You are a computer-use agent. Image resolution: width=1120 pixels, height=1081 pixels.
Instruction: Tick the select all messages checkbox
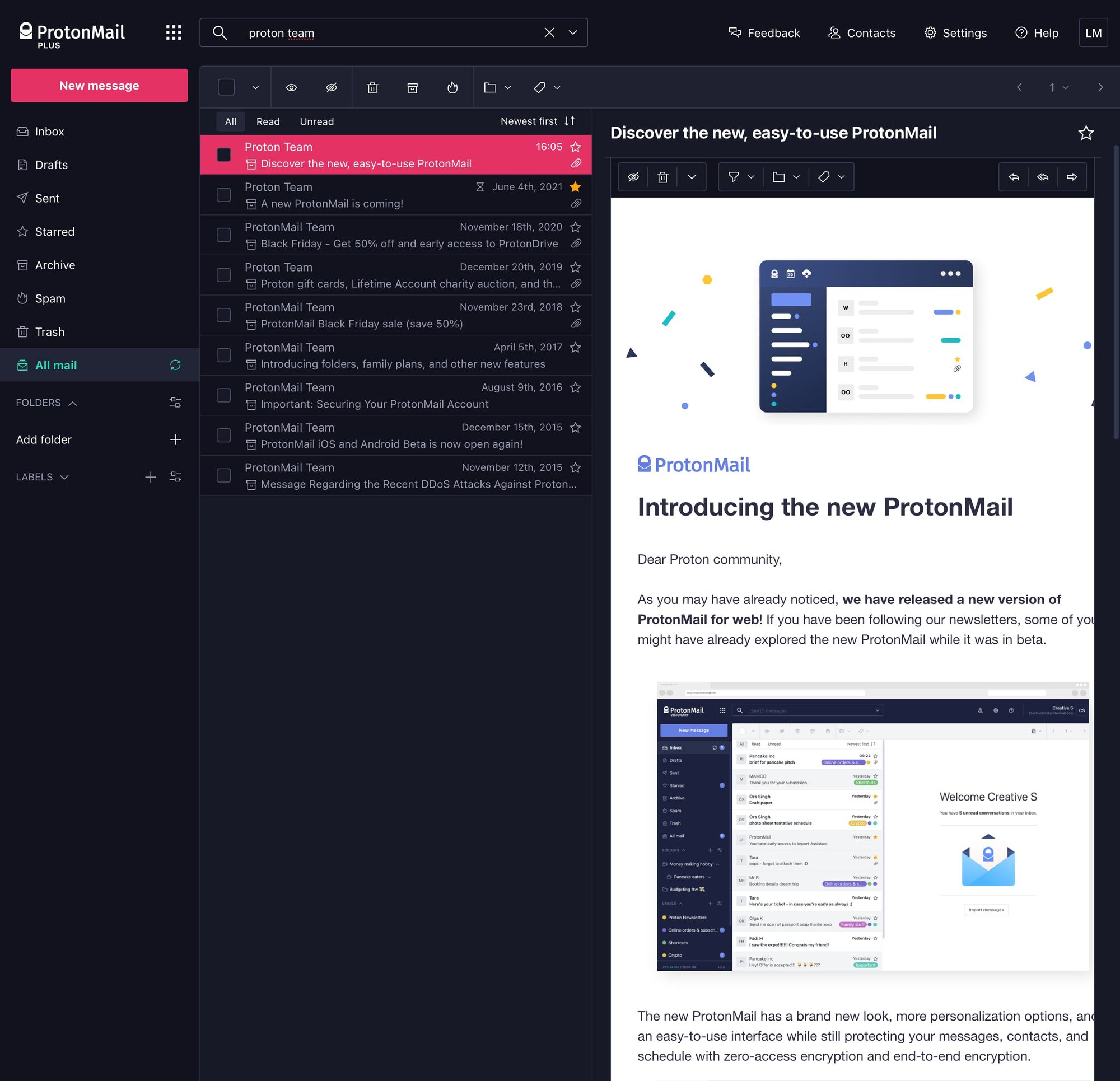pyautogui.click(x=226, y=87)
